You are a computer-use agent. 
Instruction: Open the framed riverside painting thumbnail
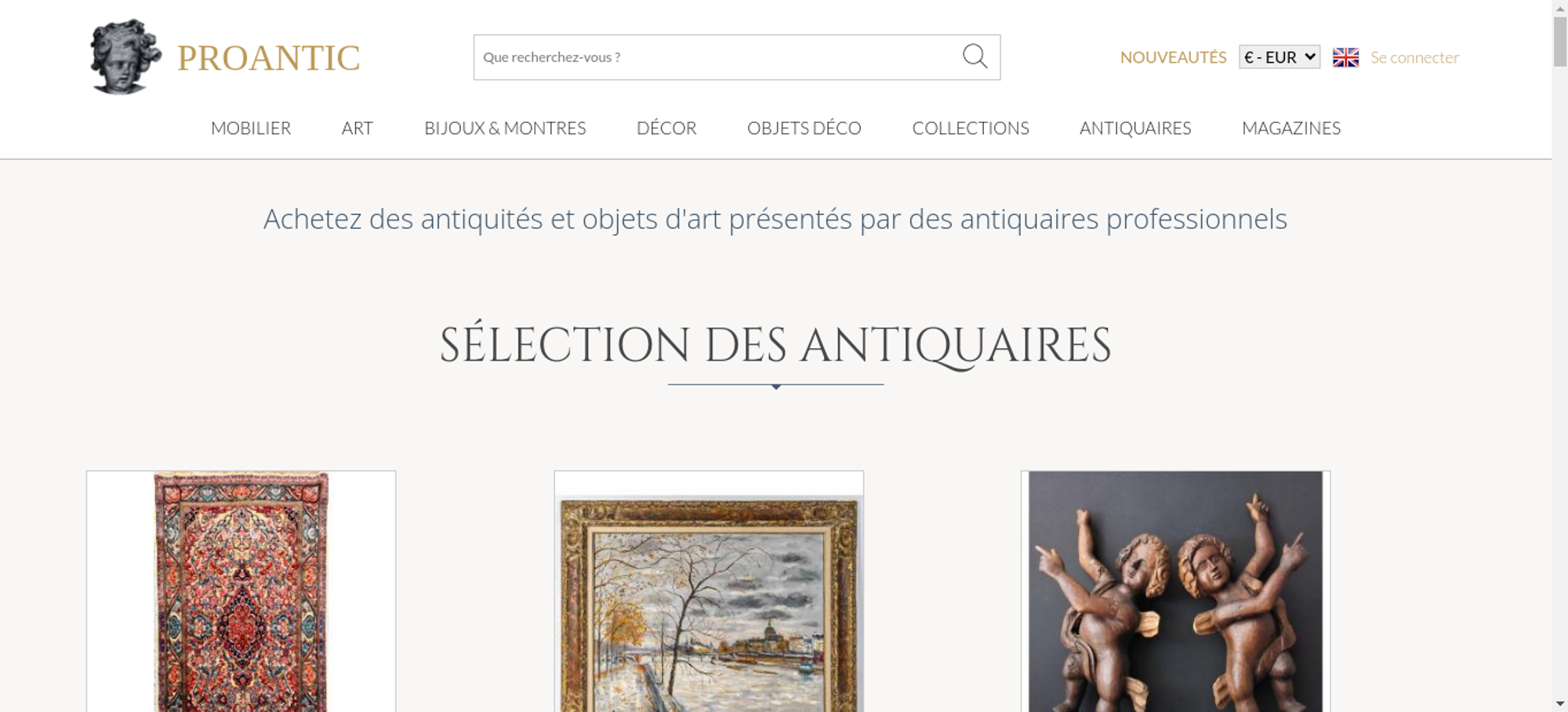[709, 591]
